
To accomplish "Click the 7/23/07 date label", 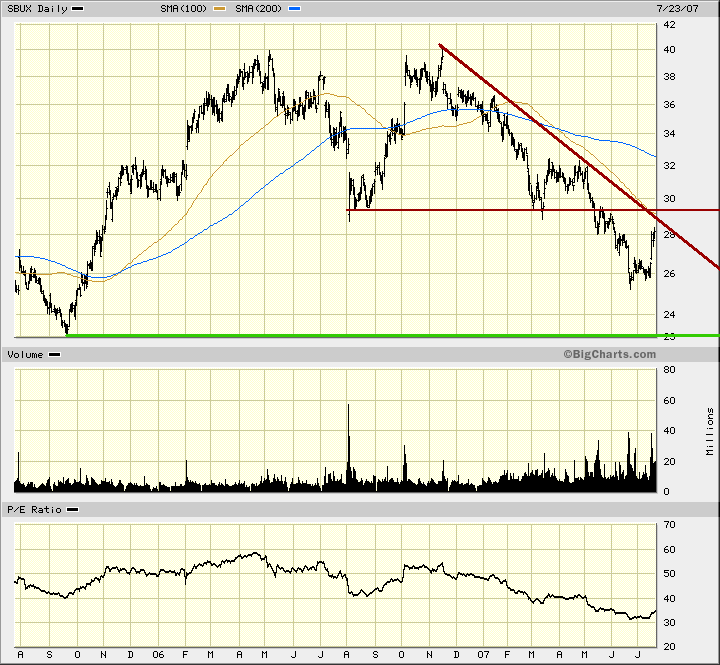I will pyautogui.click(x=678, y=9).
